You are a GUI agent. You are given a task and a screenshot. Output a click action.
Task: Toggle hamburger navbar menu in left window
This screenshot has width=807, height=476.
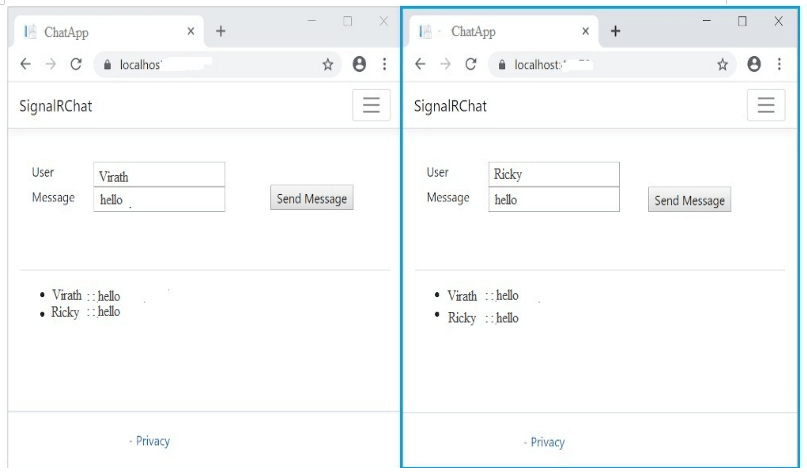371,105
